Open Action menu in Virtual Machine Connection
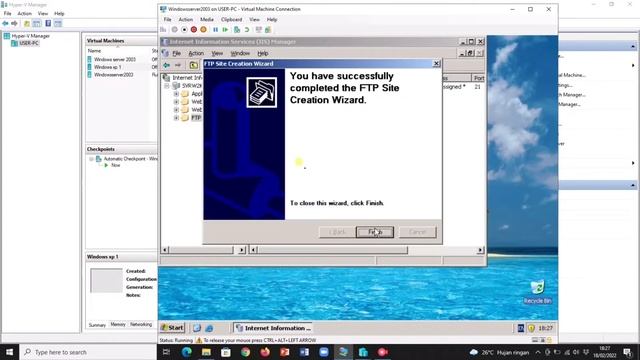The image size is (640, 360). (x=185, y=19)
